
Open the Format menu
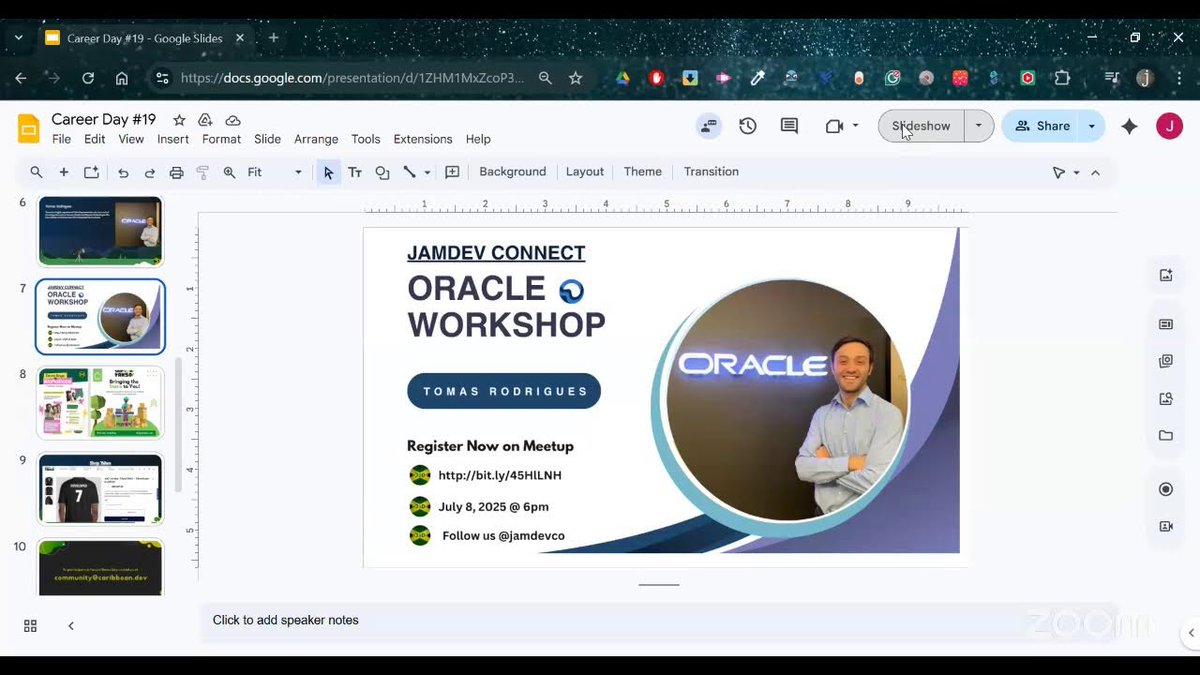[221, 139]
